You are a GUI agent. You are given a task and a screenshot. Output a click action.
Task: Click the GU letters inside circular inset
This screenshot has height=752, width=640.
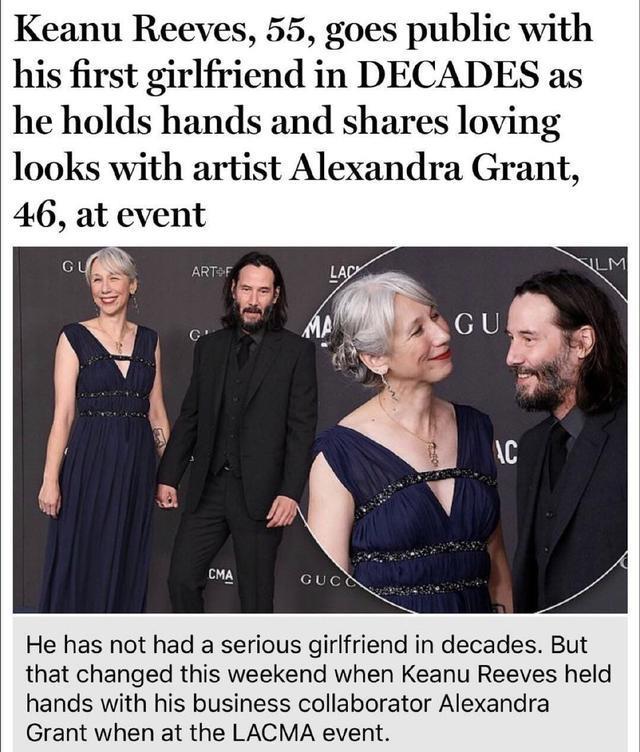coord(477,325)
